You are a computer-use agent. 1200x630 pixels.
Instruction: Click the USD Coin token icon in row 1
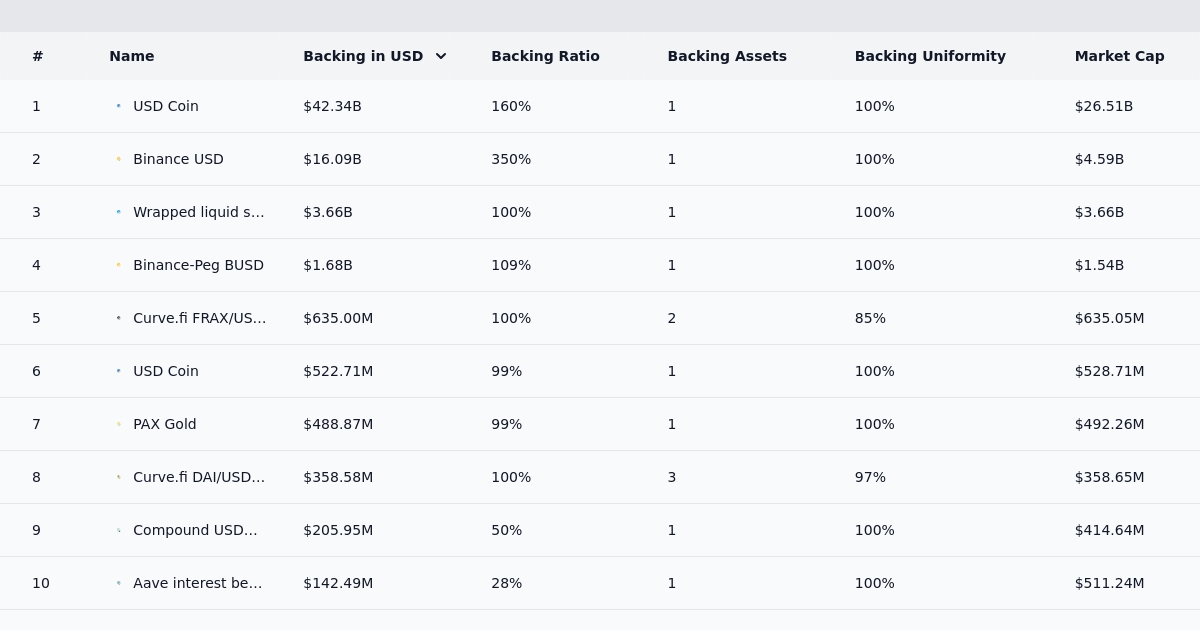point(118,105)
